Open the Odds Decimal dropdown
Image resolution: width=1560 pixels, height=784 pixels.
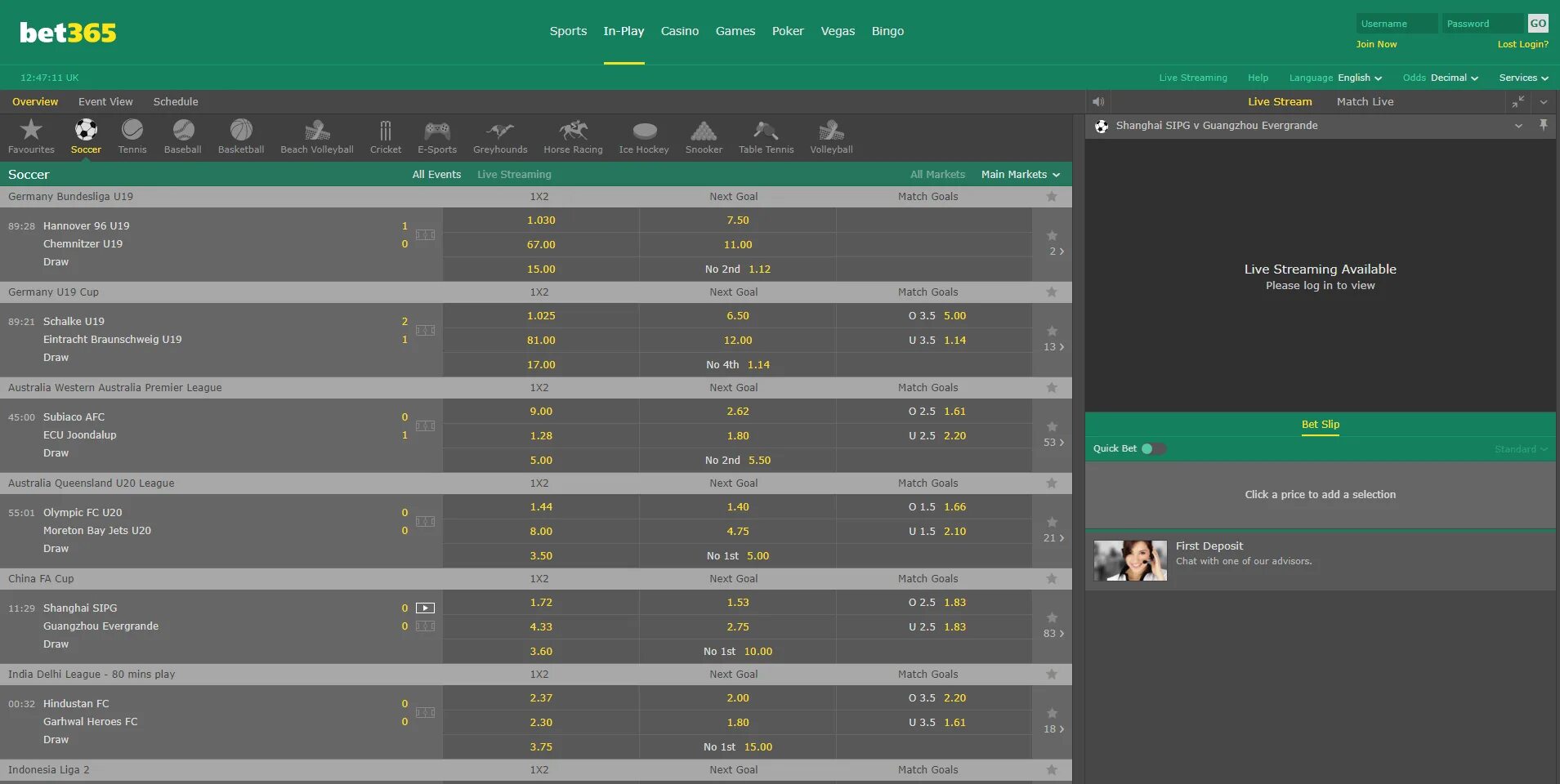coord(1441,78)
